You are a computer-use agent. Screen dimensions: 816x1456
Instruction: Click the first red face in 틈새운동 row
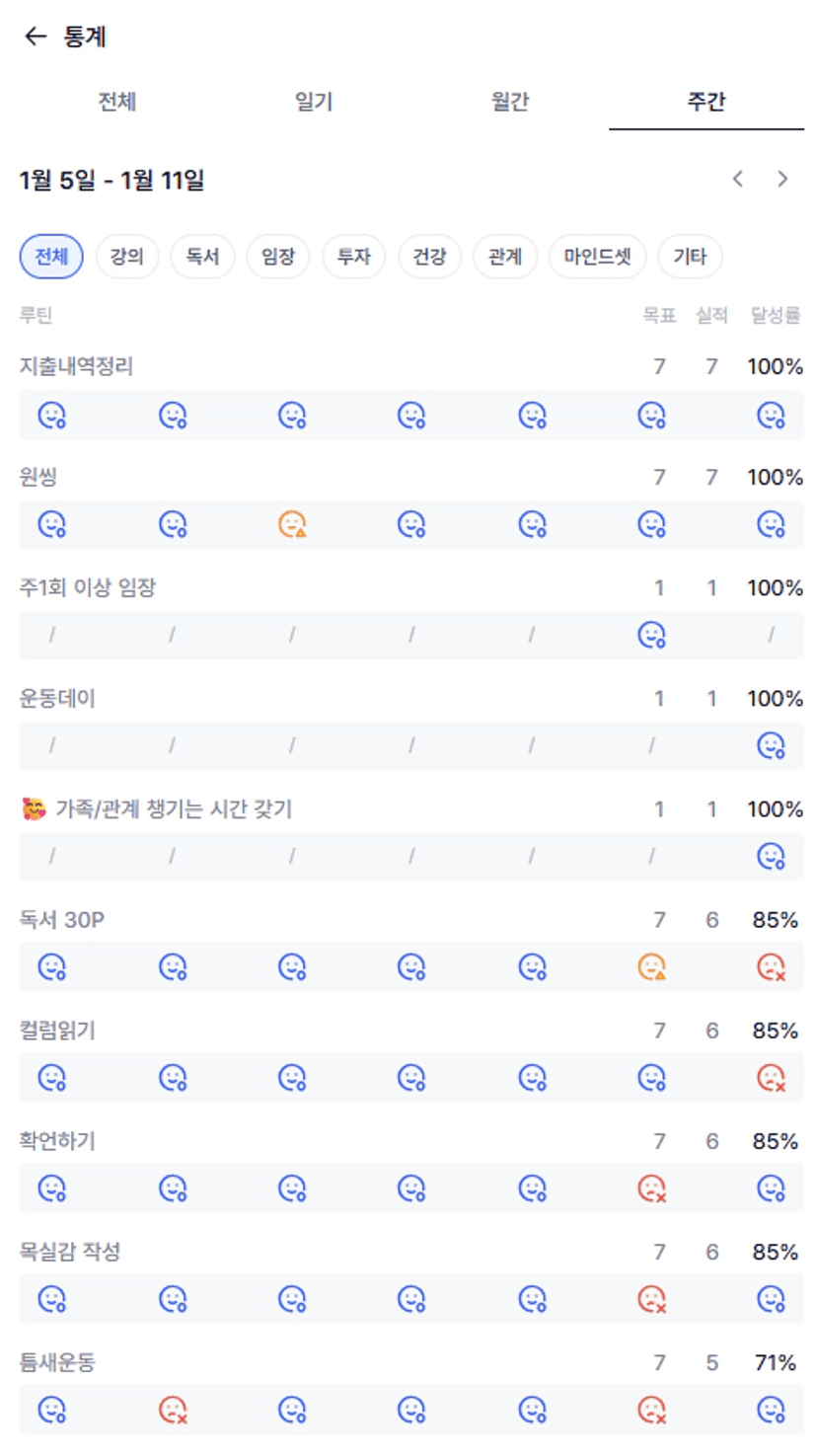(x=173, y=1410)
